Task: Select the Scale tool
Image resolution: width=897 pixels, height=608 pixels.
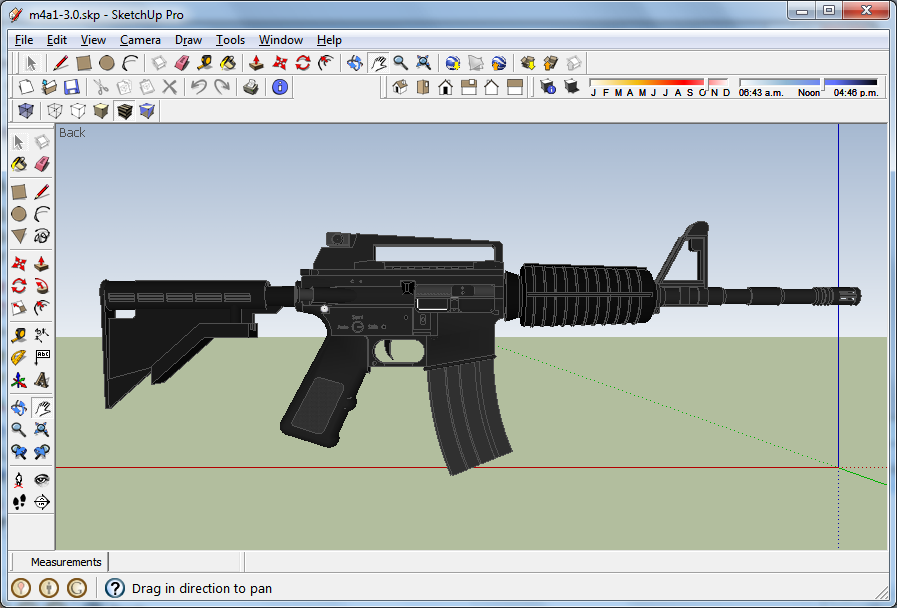Action: [x=19, y=308]
